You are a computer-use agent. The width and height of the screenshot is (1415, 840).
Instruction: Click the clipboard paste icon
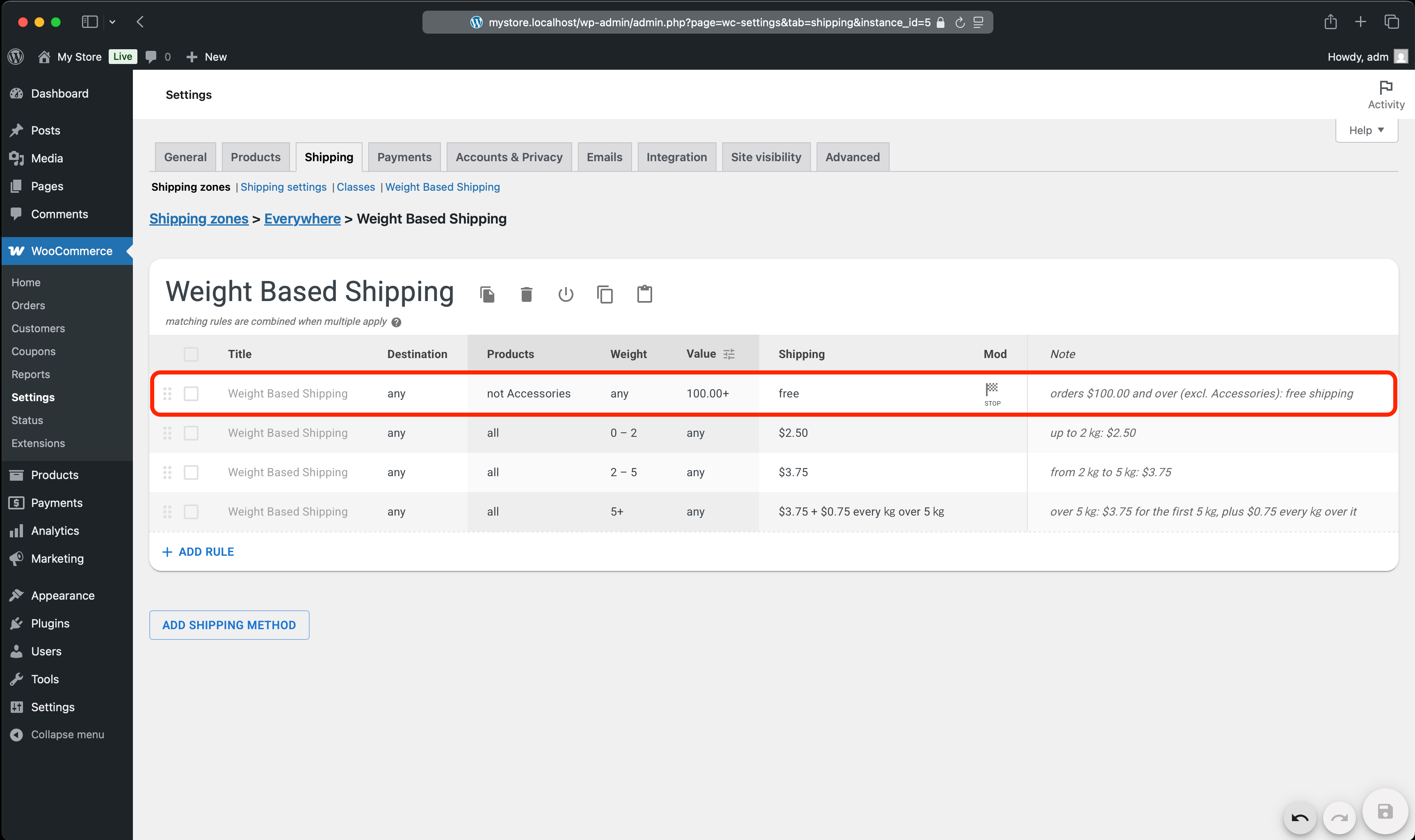(644, 294)
